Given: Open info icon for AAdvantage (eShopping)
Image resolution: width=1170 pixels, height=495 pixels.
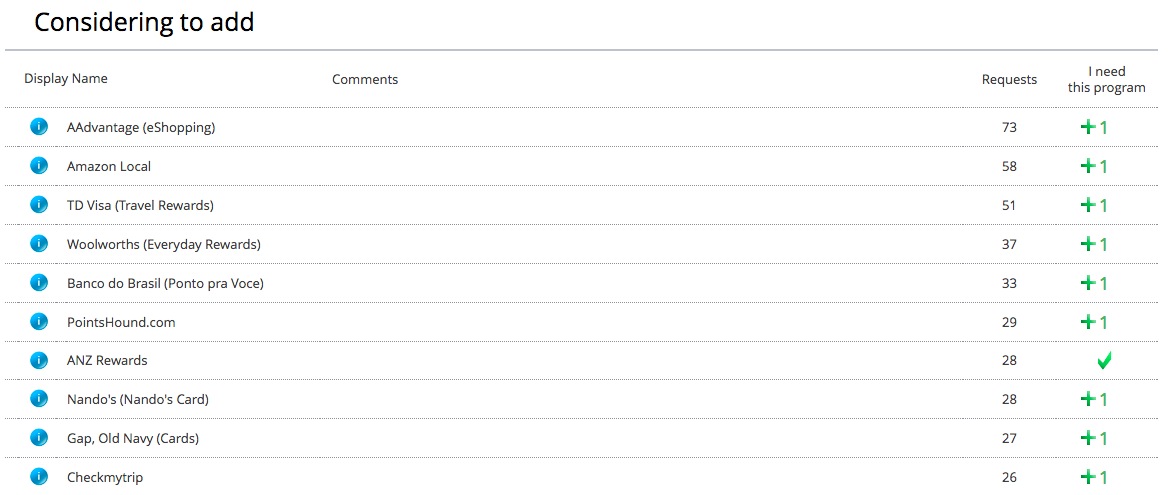Looking at the screenshot, I should [x=39, y=127].
